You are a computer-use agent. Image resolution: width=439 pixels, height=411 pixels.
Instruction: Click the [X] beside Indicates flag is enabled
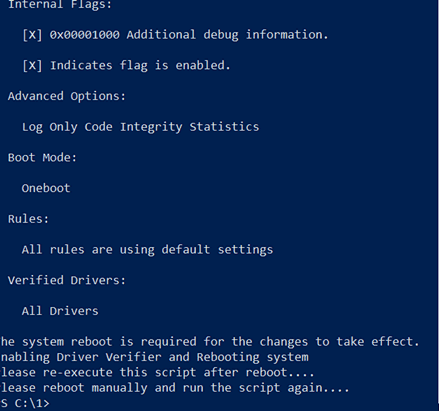32,65
